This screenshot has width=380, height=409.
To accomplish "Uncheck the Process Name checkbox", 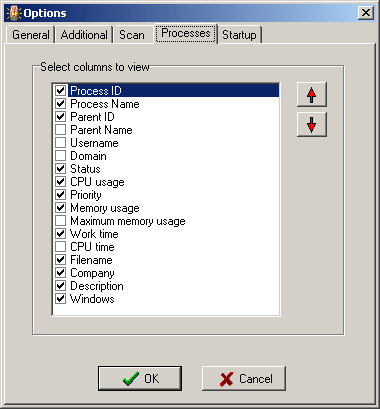I will pos(60,103).
